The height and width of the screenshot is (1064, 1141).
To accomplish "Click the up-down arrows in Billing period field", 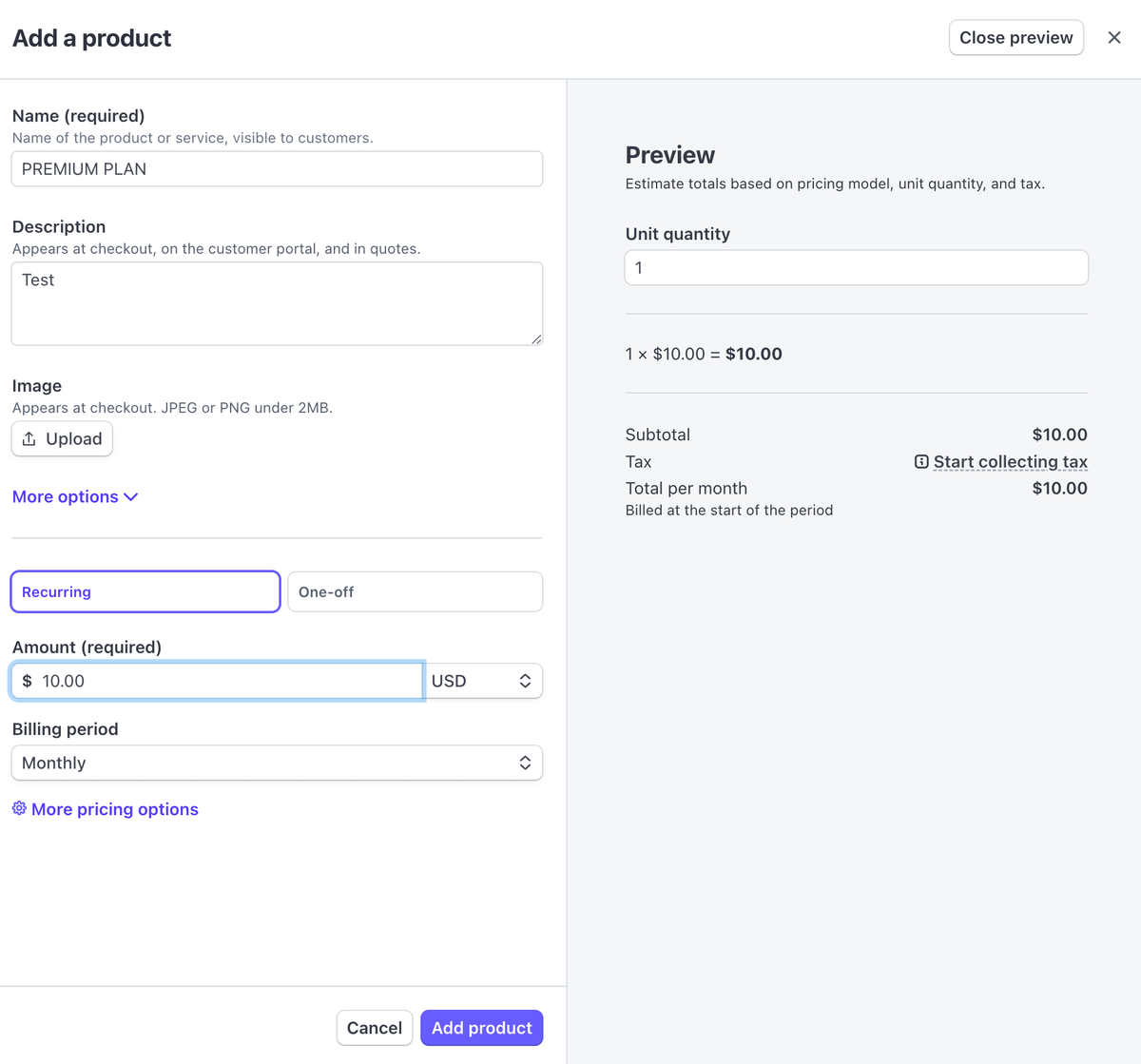I will pos(525,763).
